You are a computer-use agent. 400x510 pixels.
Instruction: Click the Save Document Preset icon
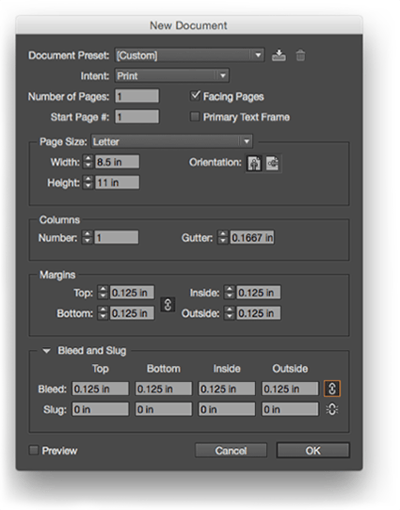point(278,55)
